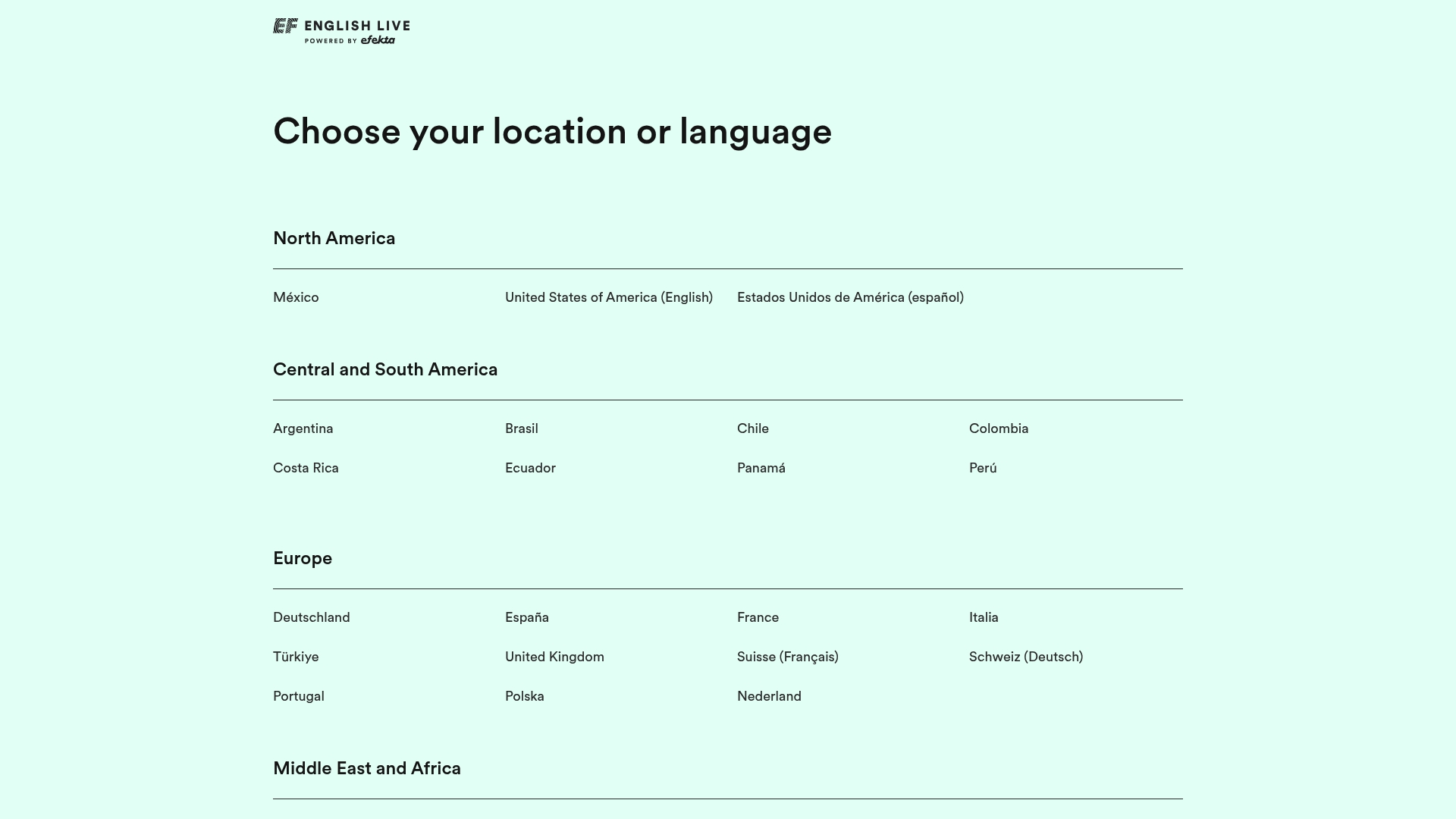
Task: Select Nederland from the Europe section
Action: (x=768, y=696)
